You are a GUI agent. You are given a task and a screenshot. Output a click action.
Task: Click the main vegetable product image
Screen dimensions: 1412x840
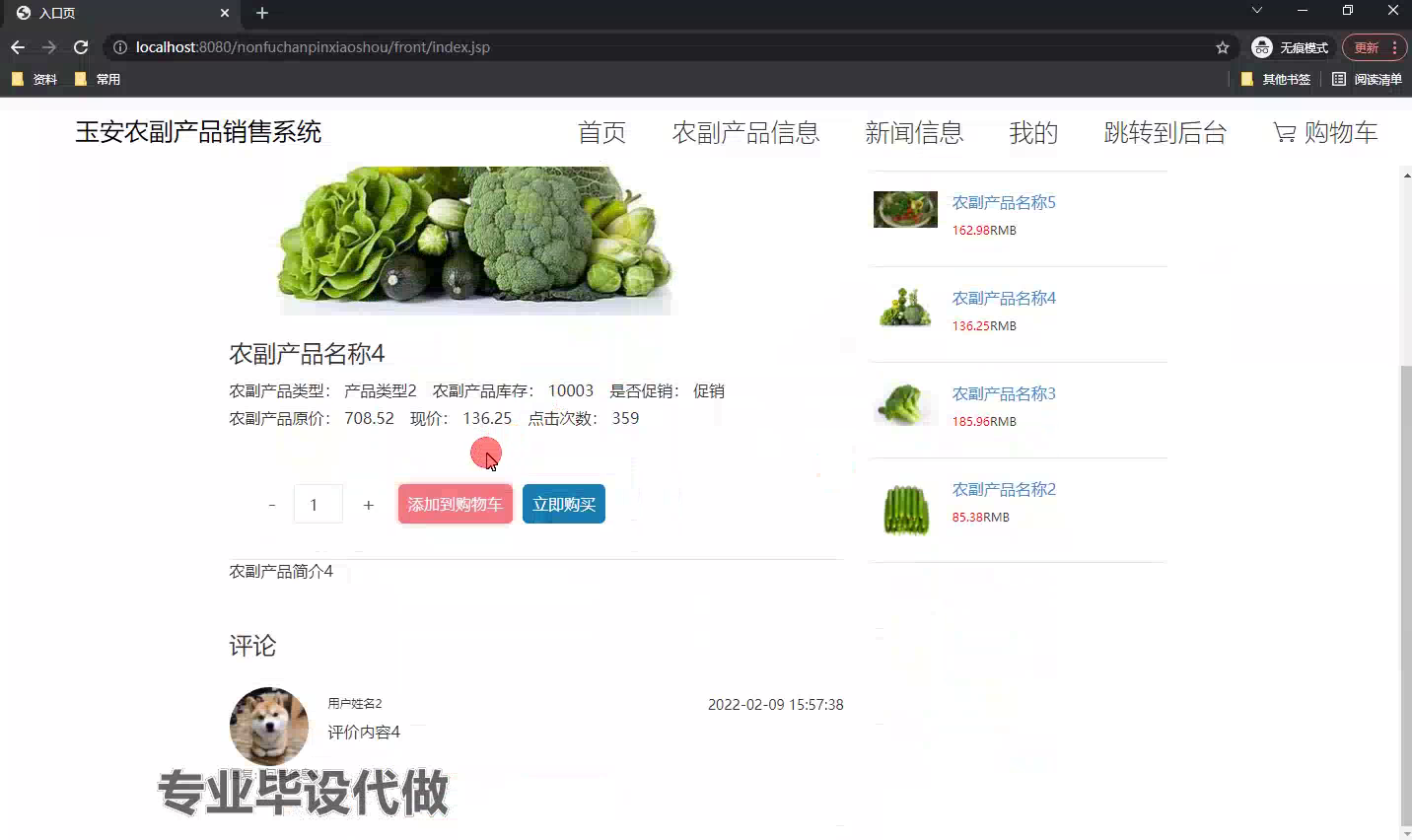475,241
